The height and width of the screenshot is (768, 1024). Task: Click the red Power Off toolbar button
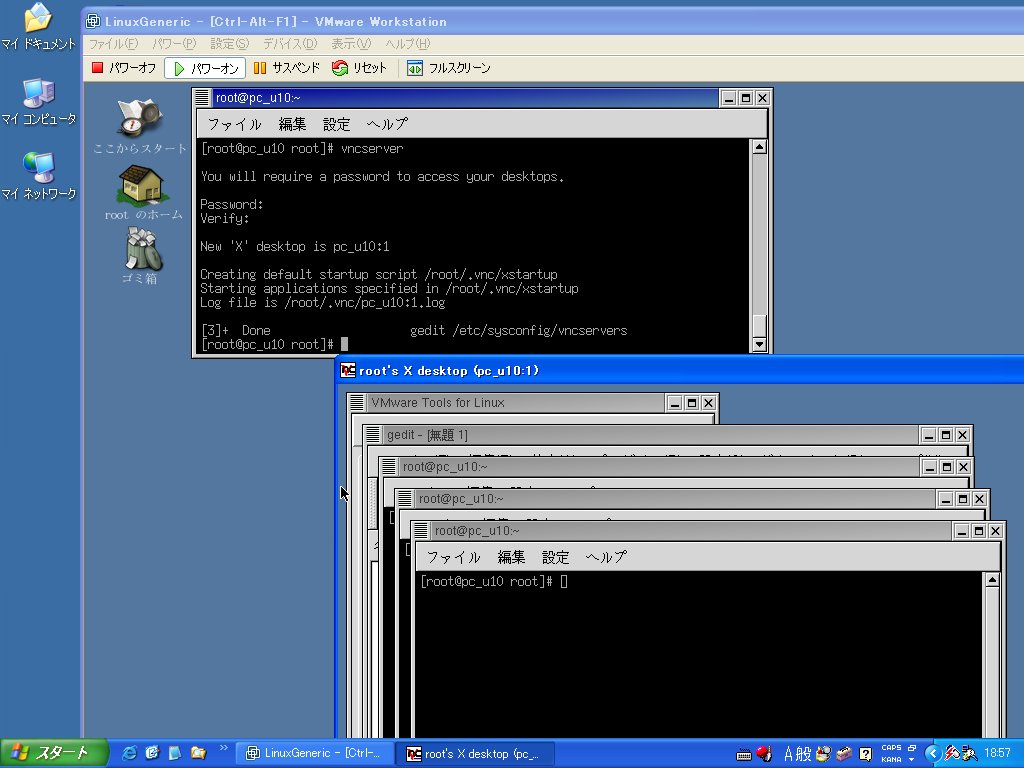click(x=124, y=68)
